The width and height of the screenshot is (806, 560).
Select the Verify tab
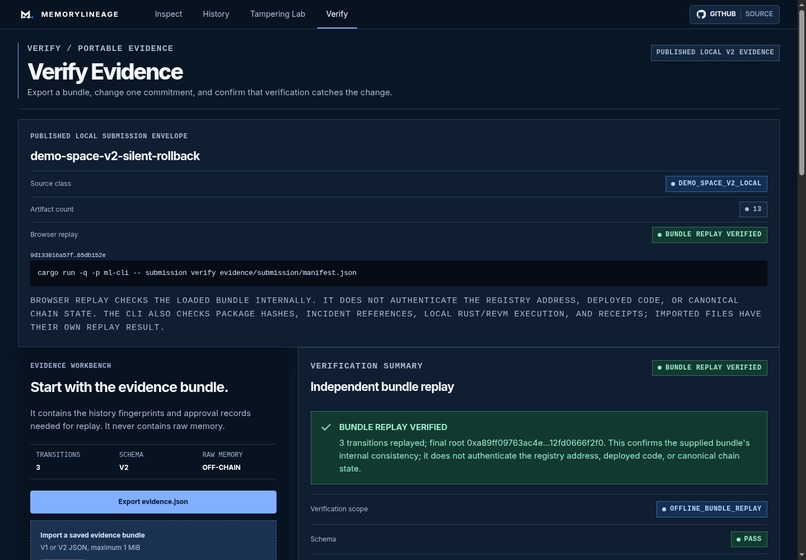tap(337, 14)
